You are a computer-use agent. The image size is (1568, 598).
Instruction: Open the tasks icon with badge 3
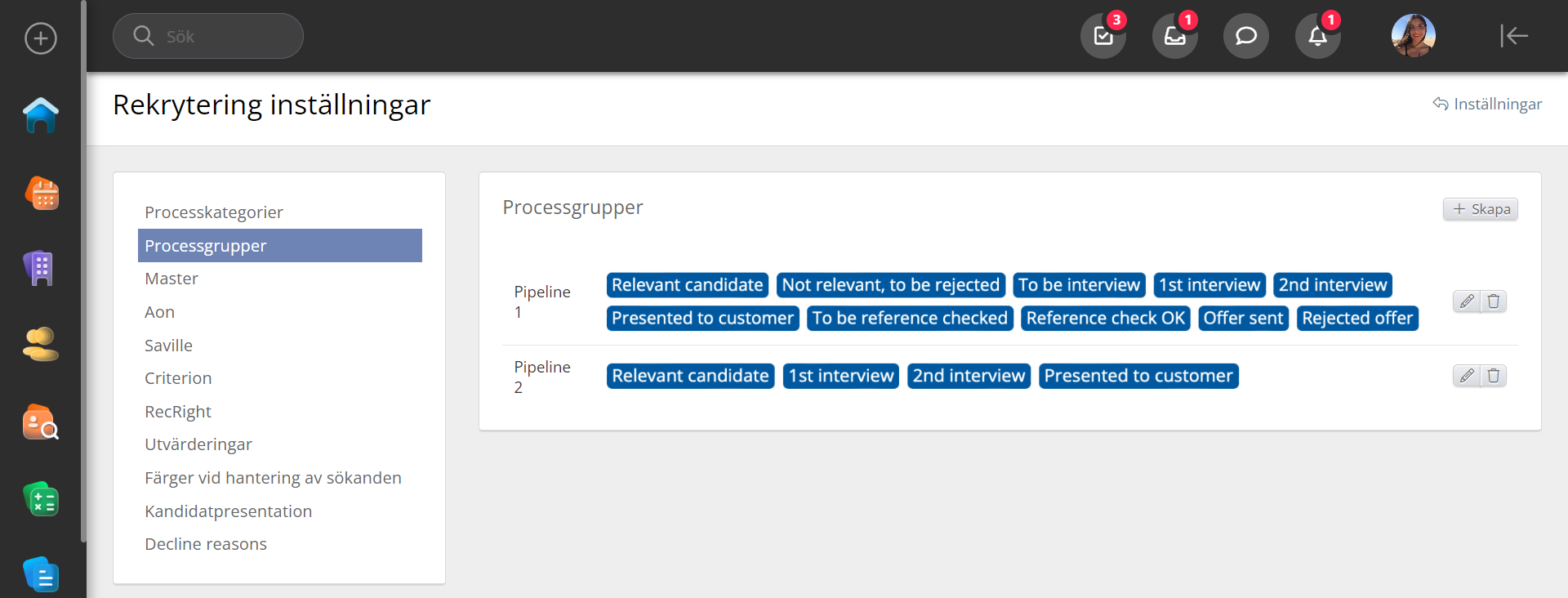(x=1102, y=36)
